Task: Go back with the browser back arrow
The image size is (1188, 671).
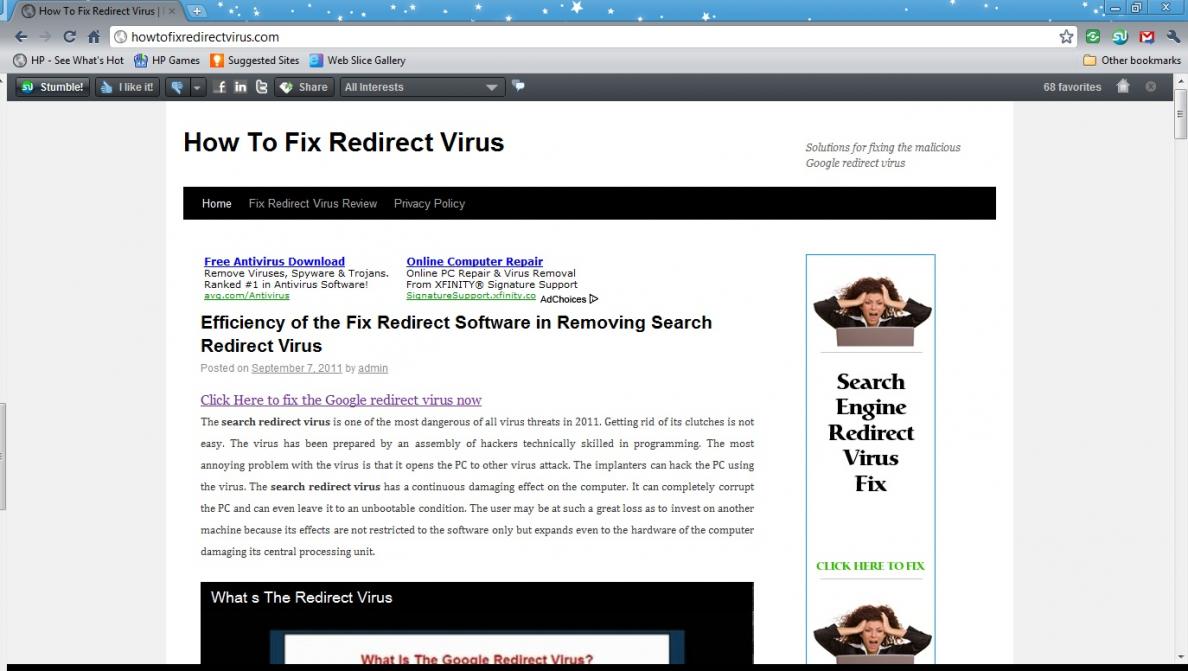Action: pyautogui.click(x=21, y=36)
